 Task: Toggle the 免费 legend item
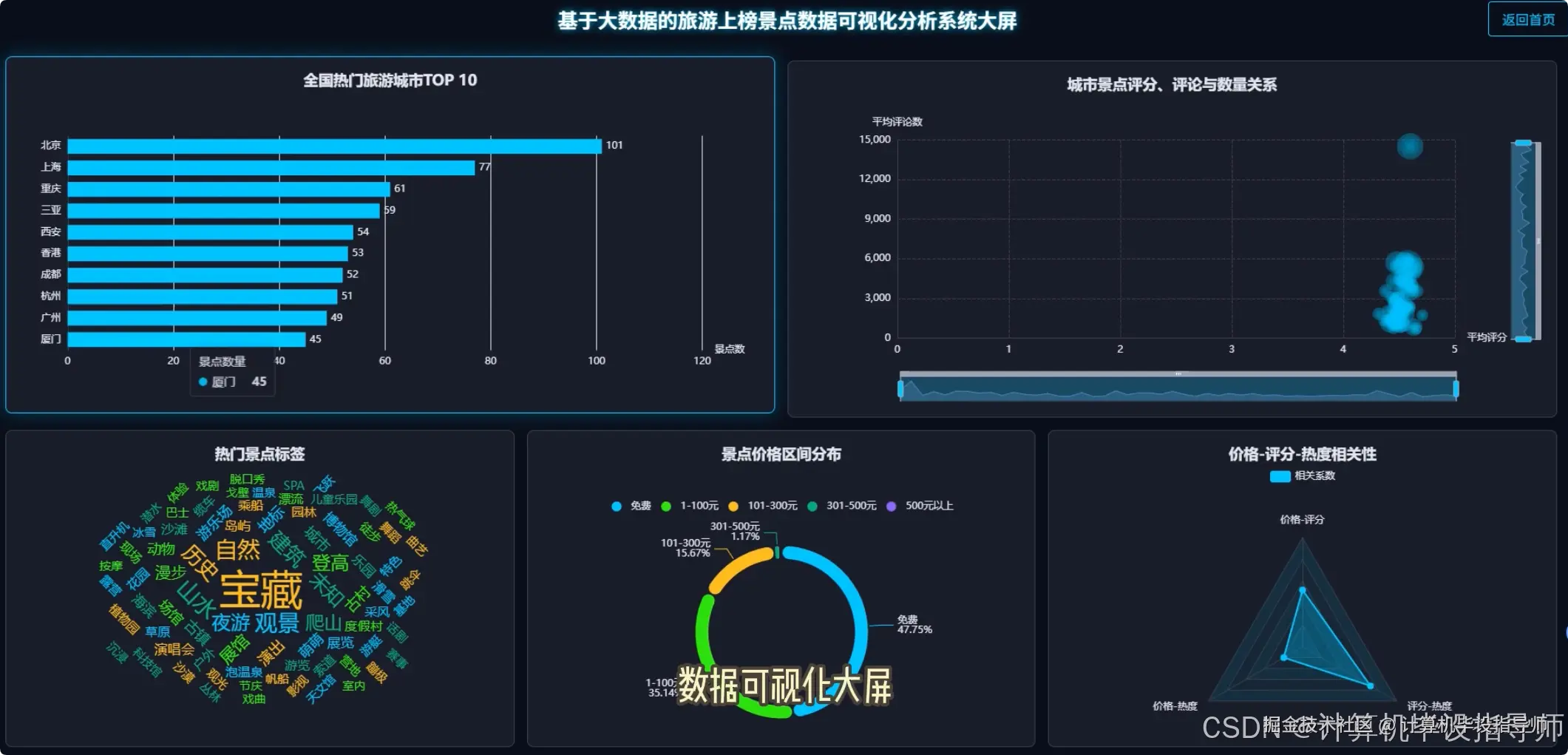[x=631, y=506]
